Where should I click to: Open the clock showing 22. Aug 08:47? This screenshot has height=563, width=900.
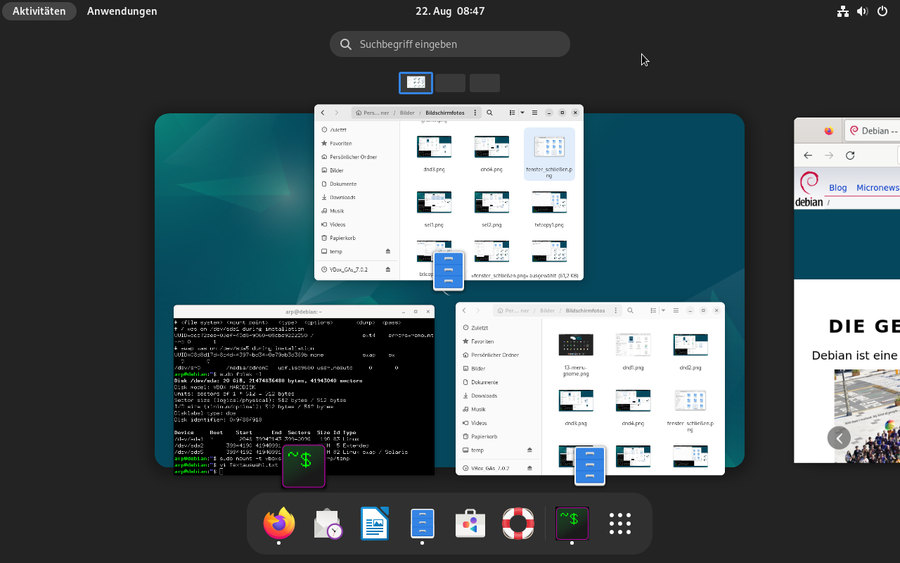[x=450, y=11]
